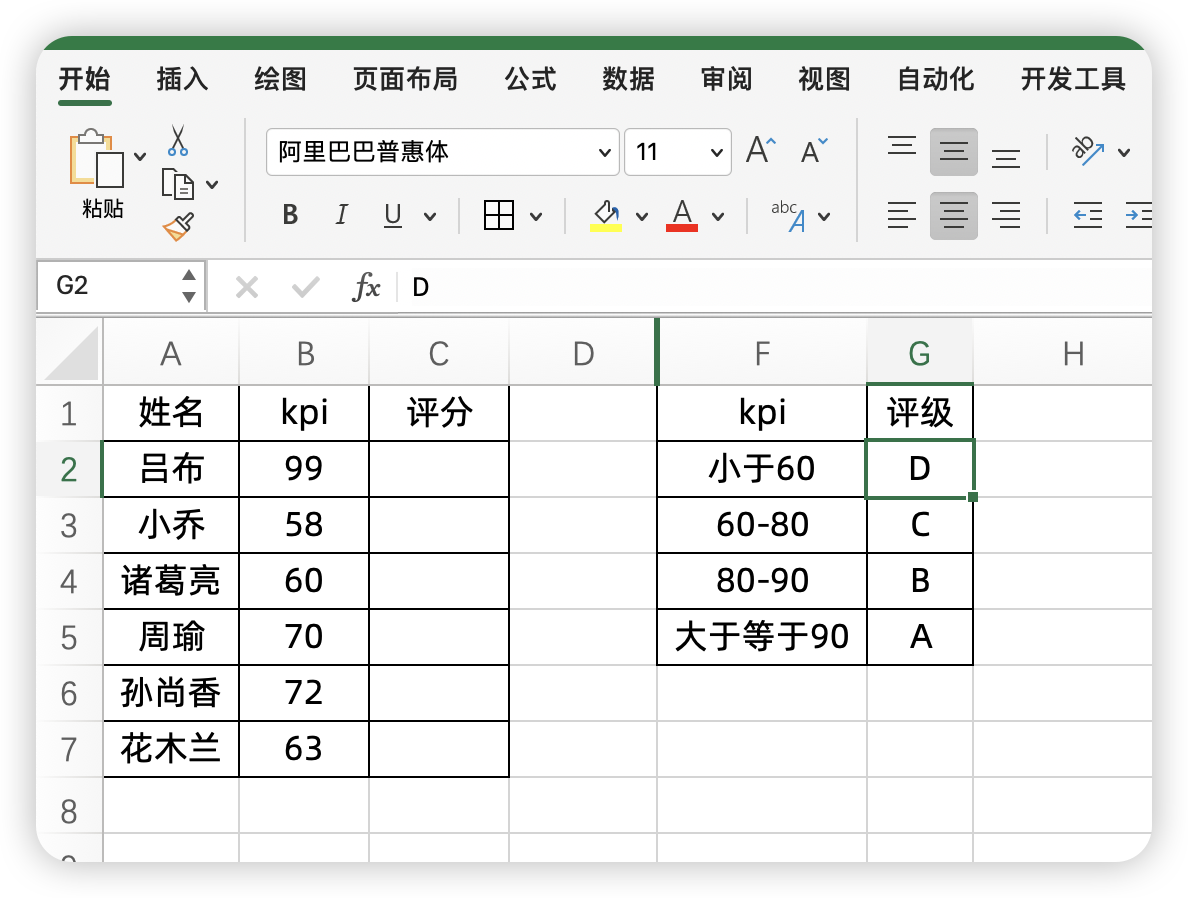Viewport: 1188px width, 898px height.
Task: Increase indent icon
Action: coord(1139,216)
